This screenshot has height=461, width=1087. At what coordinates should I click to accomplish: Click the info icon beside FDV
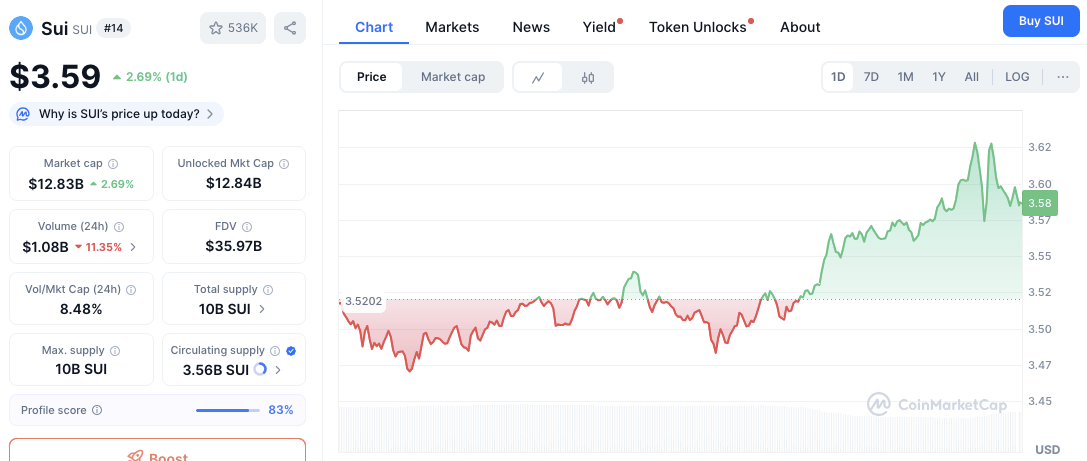click(x=247, y=227)
